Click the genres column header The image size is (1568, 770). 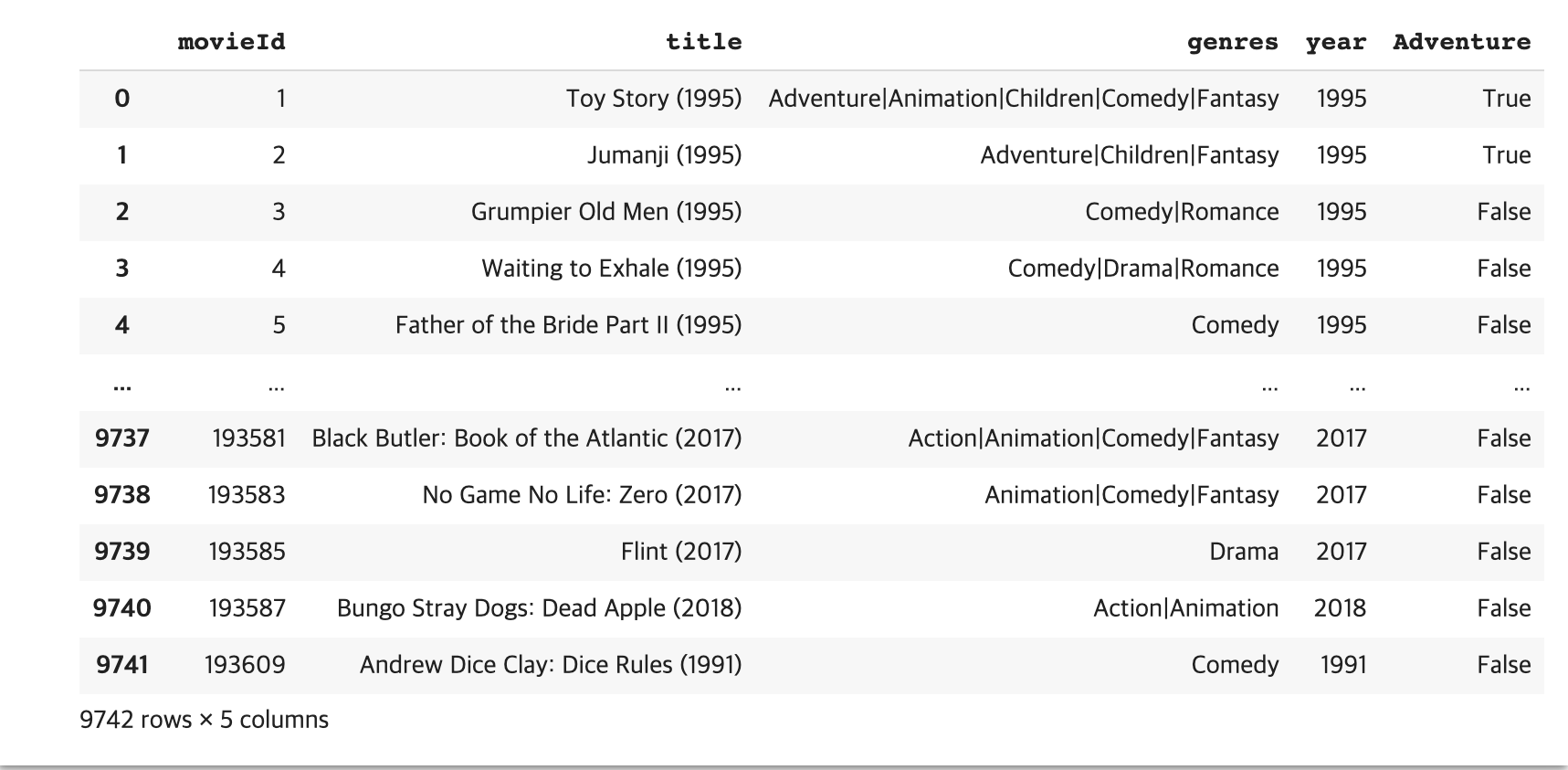coord(1232,42)
